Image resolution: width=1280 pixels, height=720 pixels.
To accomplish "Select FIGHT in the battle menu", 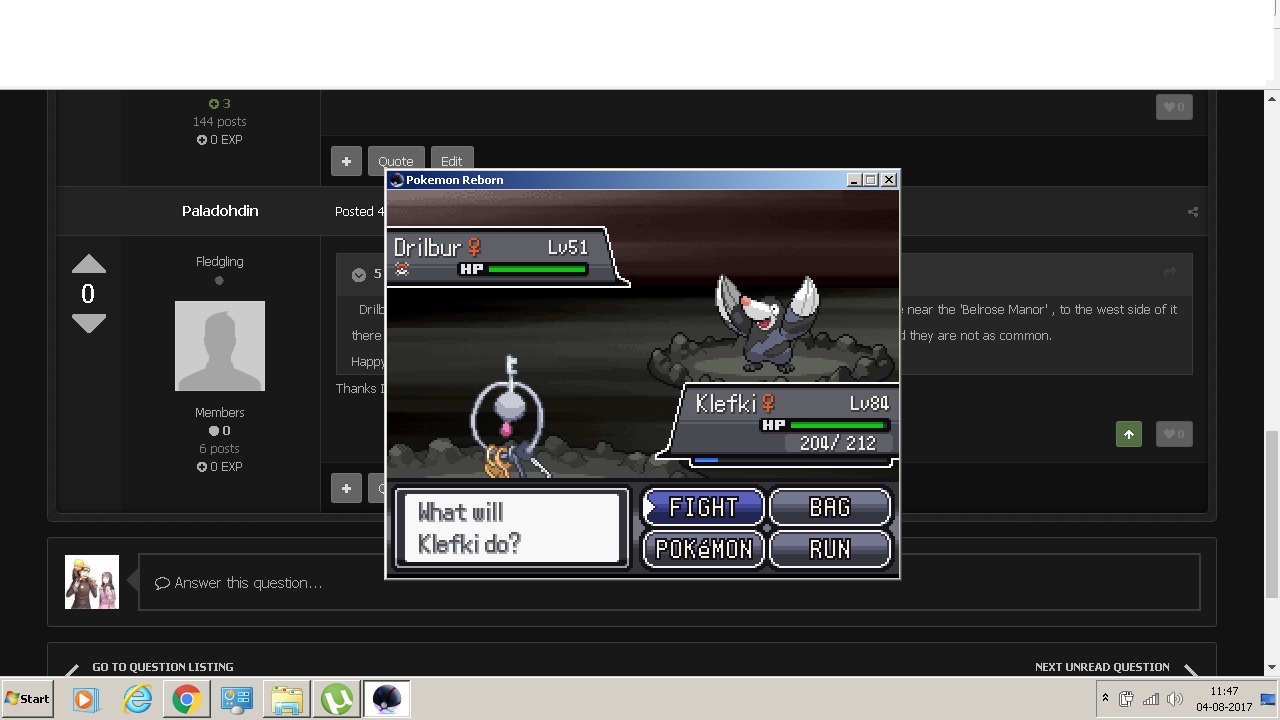I will pos(704,508).
